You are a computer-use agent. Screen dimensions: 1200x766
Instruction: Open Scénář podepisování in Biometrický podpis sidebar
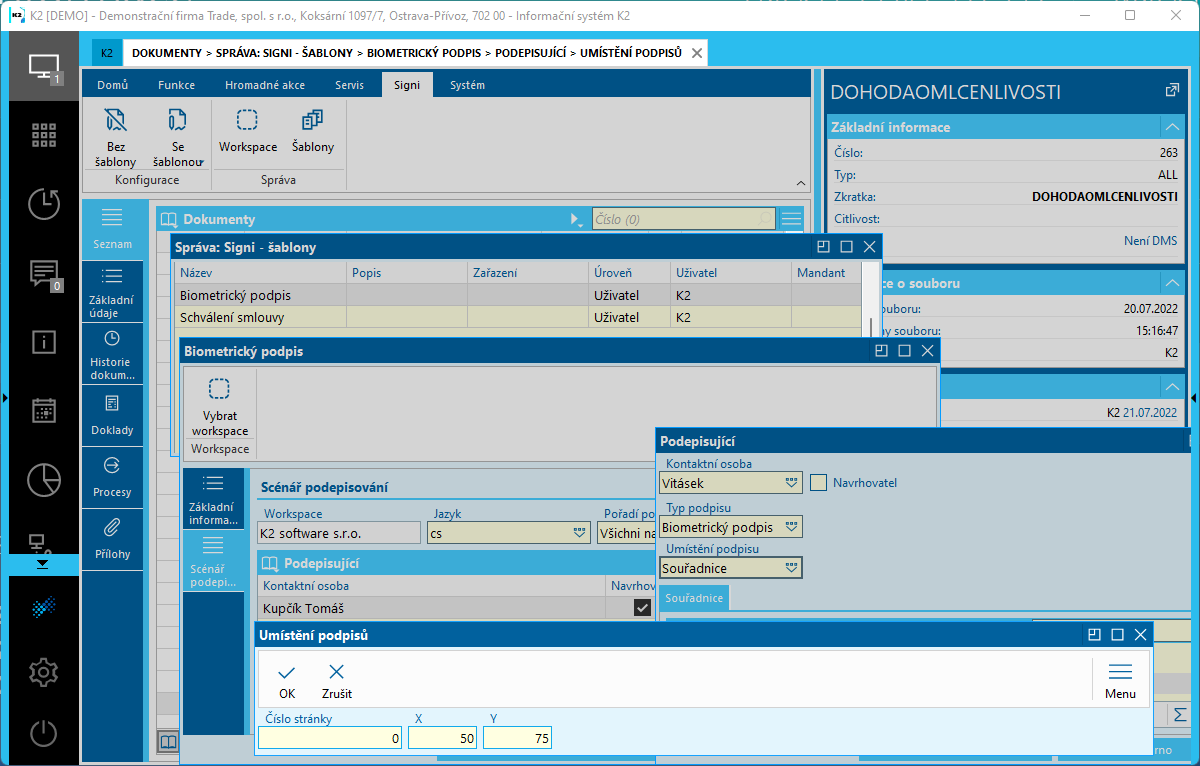click(x=213, y=560)
